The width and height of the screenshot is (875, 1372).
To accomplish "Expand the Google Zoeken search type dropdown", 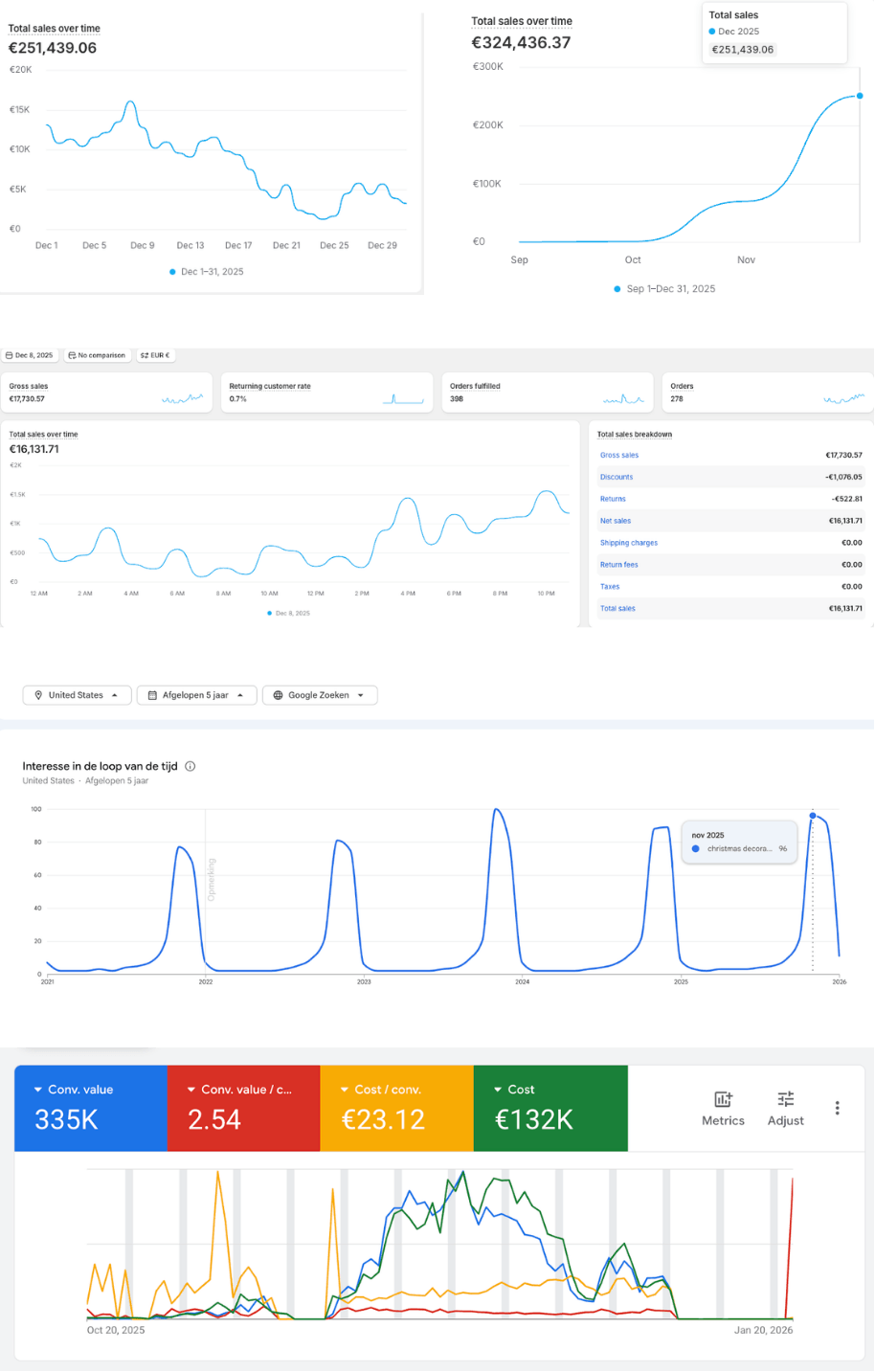I will pyautogui.click(x=320, y=695).
